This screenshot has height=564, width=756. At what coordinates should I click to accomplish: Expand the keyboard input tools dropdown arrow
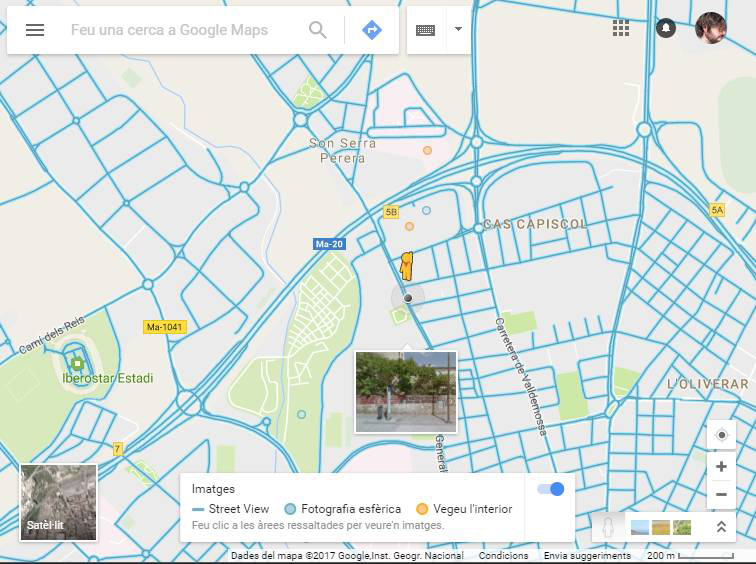pyautogui.click(x=458, y=30)
